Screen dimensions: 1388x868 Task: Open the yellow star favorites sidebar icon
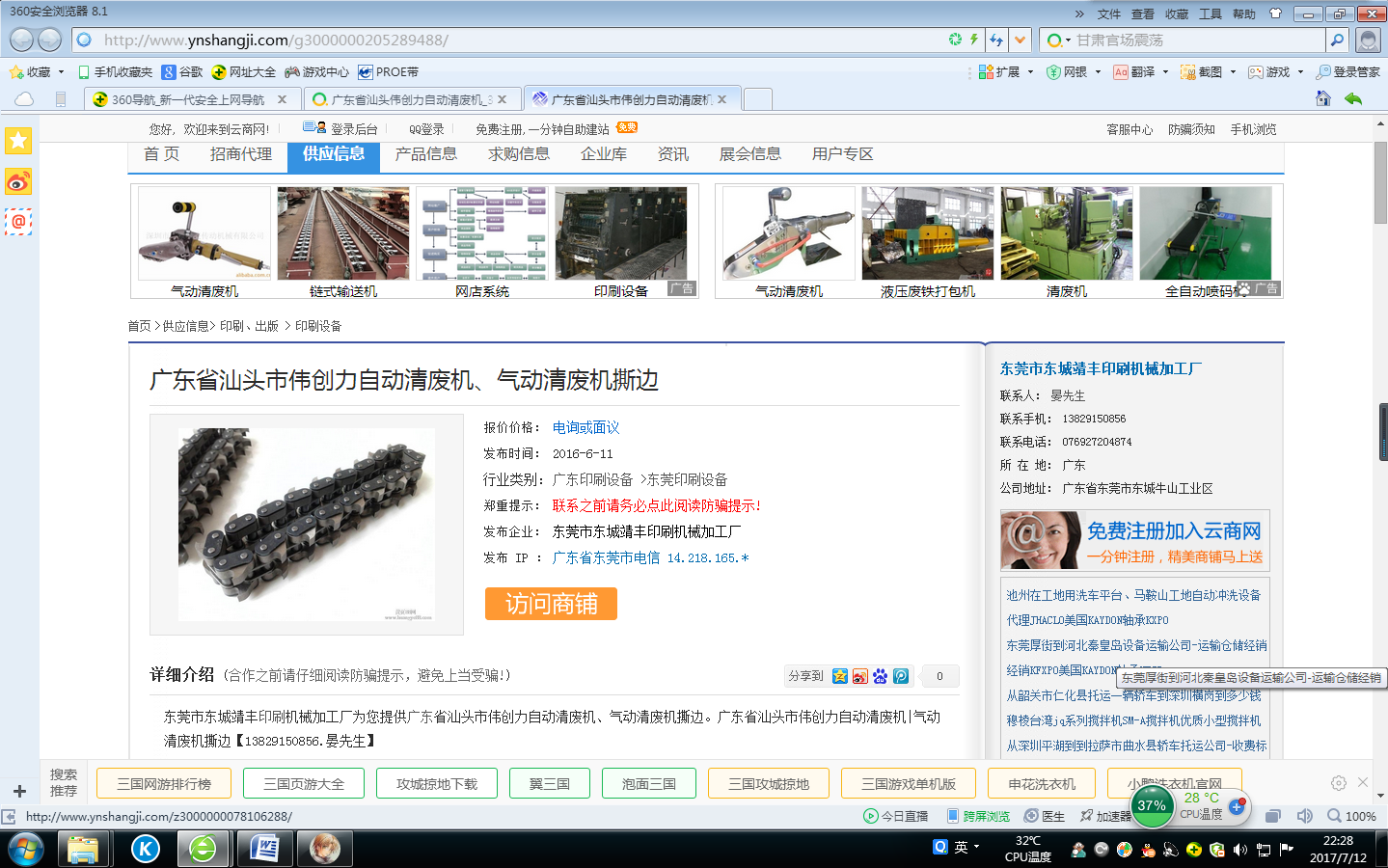(x=18, y=141)
